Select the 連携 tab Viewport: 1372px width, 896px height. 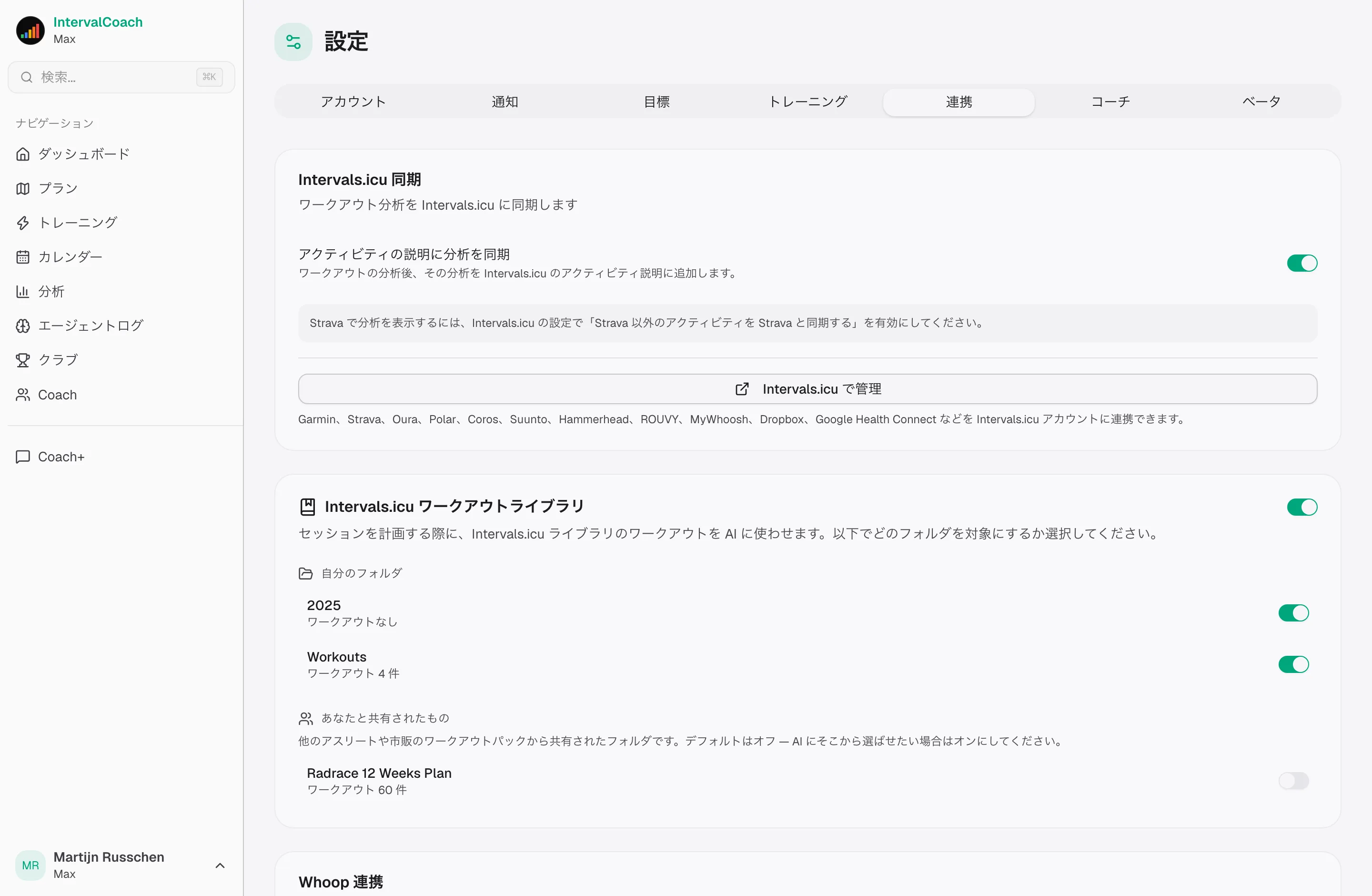[958, 102]
